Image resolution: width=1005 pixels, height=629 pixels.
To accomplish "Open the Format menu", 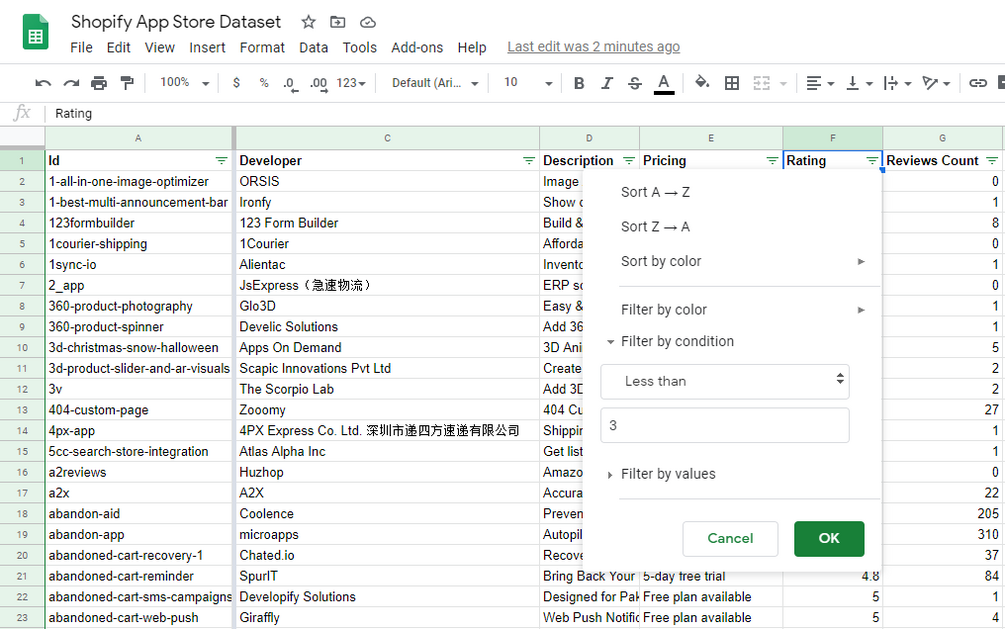I will (x=262, y=47).
